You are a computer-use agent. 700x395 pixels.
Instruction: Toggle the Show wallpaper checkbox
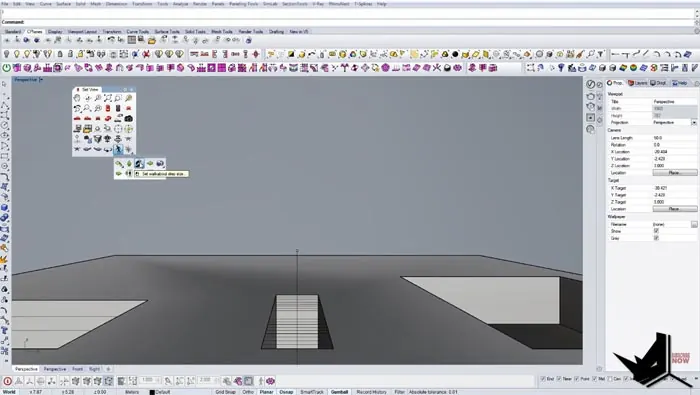click(656, 231)
